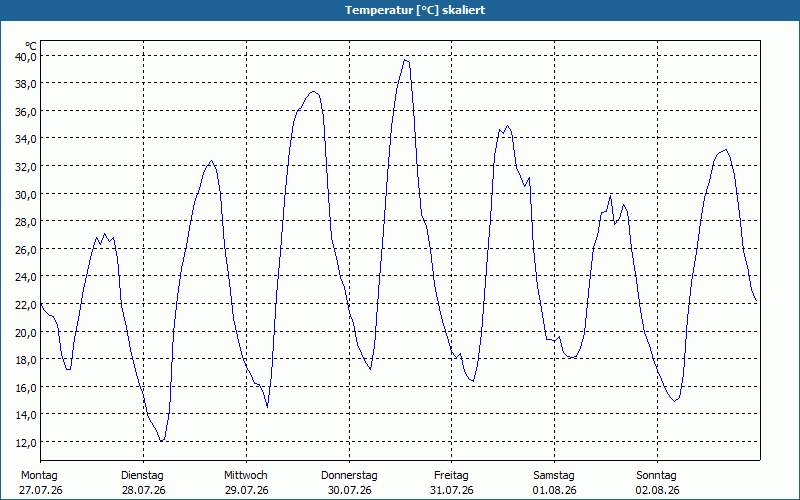800x500 pixels.
Task: Click the 18,0 axis value
Action: (x=26, y=360)
